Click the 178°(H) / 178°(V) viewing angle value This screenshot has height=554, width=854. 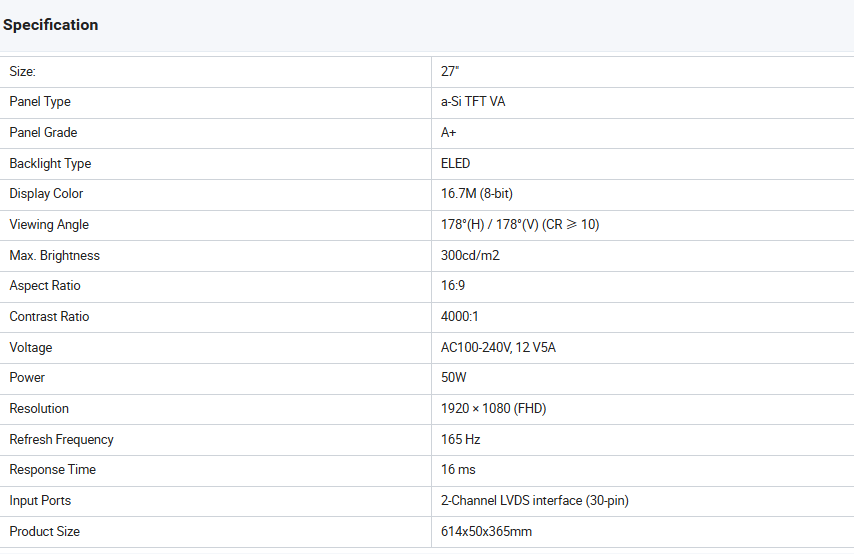coord(519,225)
